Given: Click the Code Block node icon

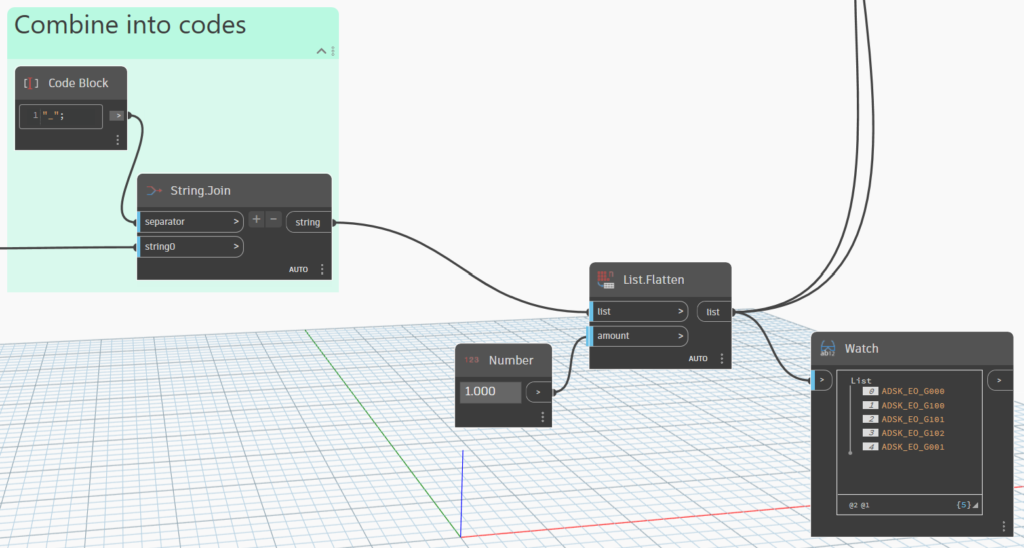Looking at the screenshot, I should [30, 83].
